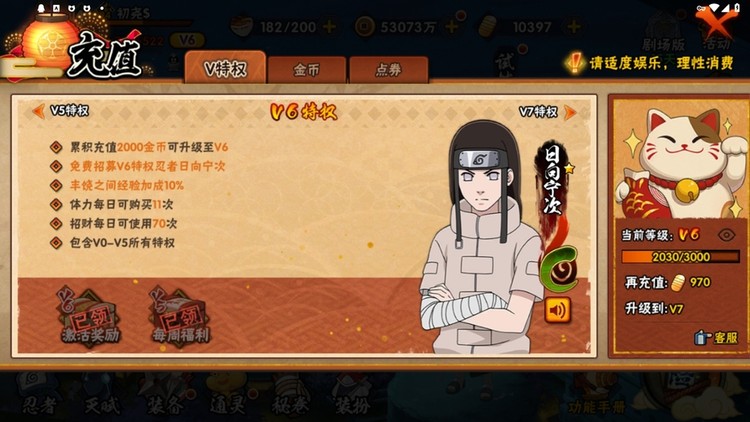
Task: Tap the 每周福利 weekly benefit badge
Action: tap(180, 316)
